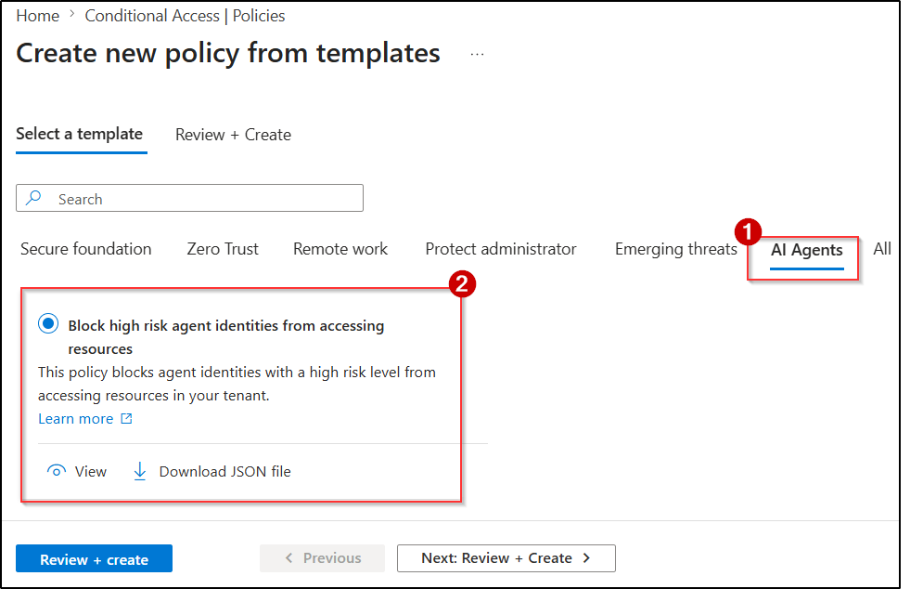The height and width of the screenshot is (589, 901).
Task: Click the breadcrumb chevron after Home
Action: click(72, 14)
